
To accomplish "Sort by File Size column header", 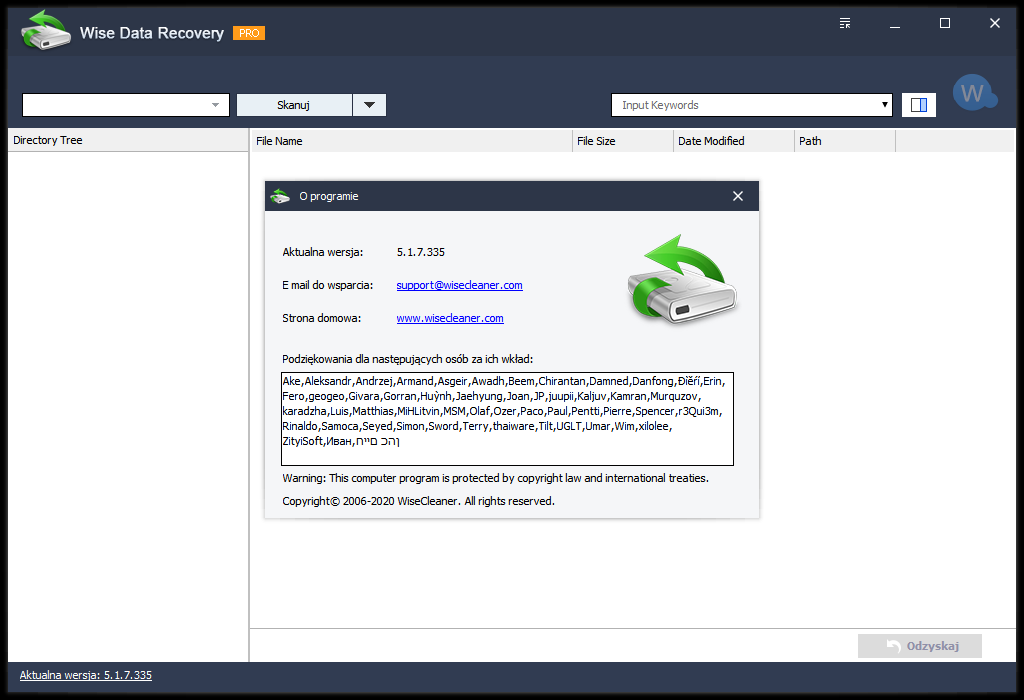I will pos(622,141).
